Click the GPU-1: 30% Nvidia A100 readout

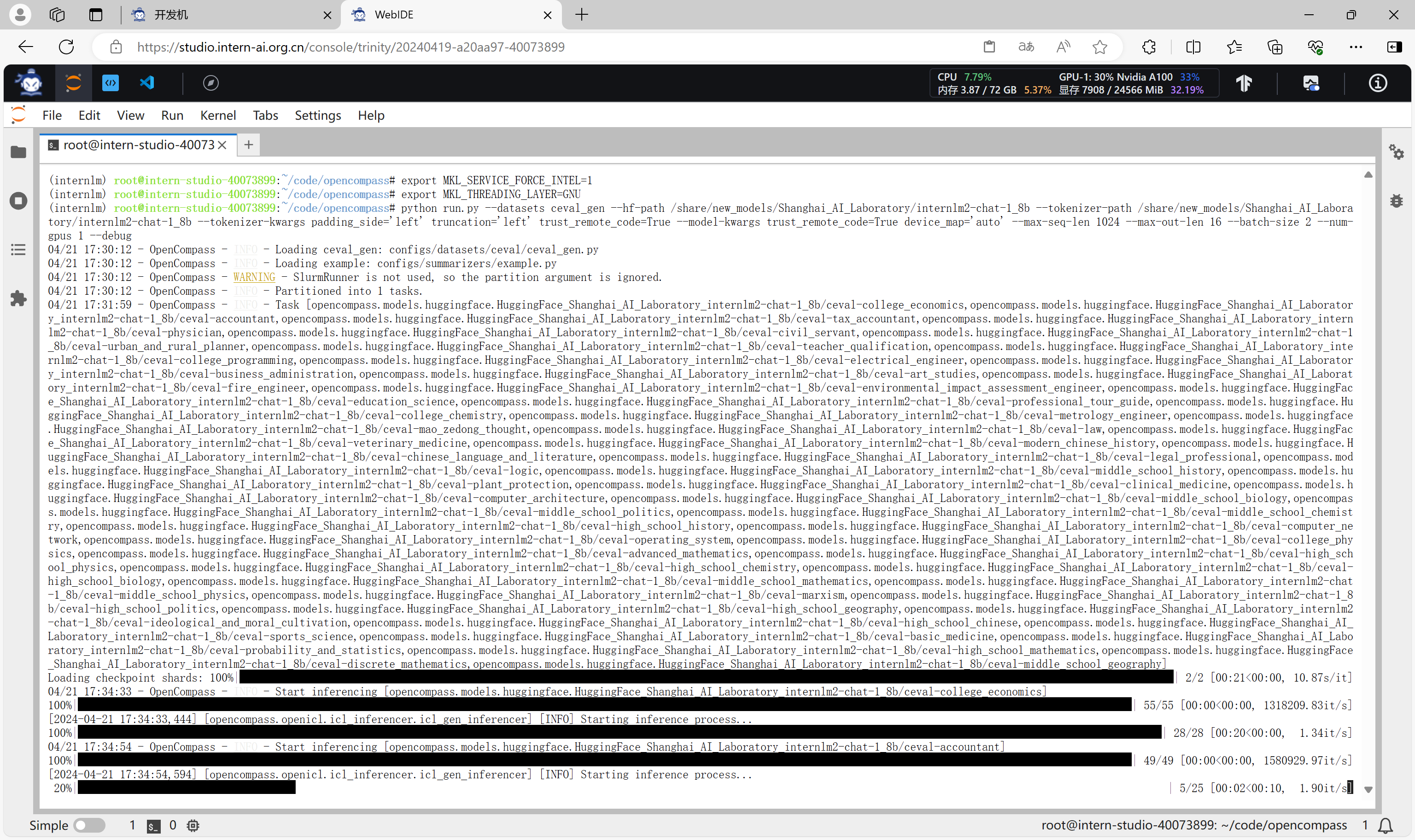tap(1129, 77)
